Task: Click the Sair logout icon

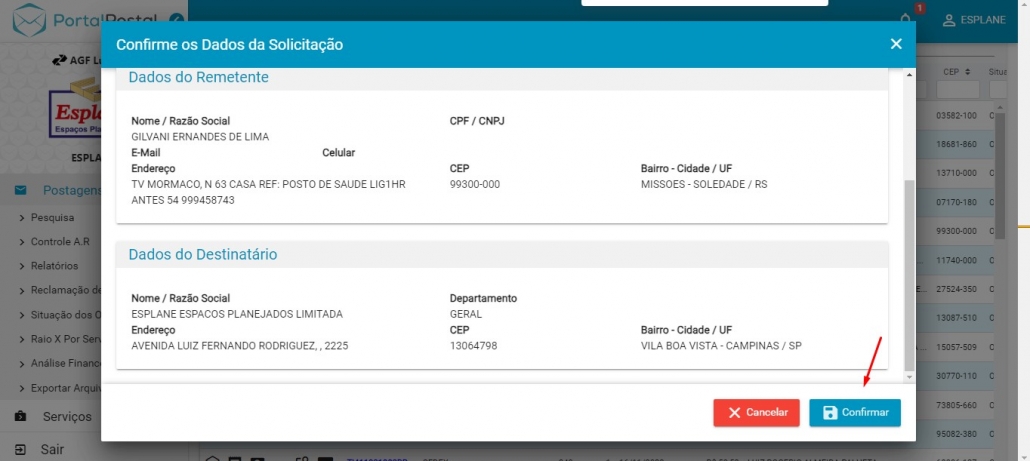Action: click(20, 449)
